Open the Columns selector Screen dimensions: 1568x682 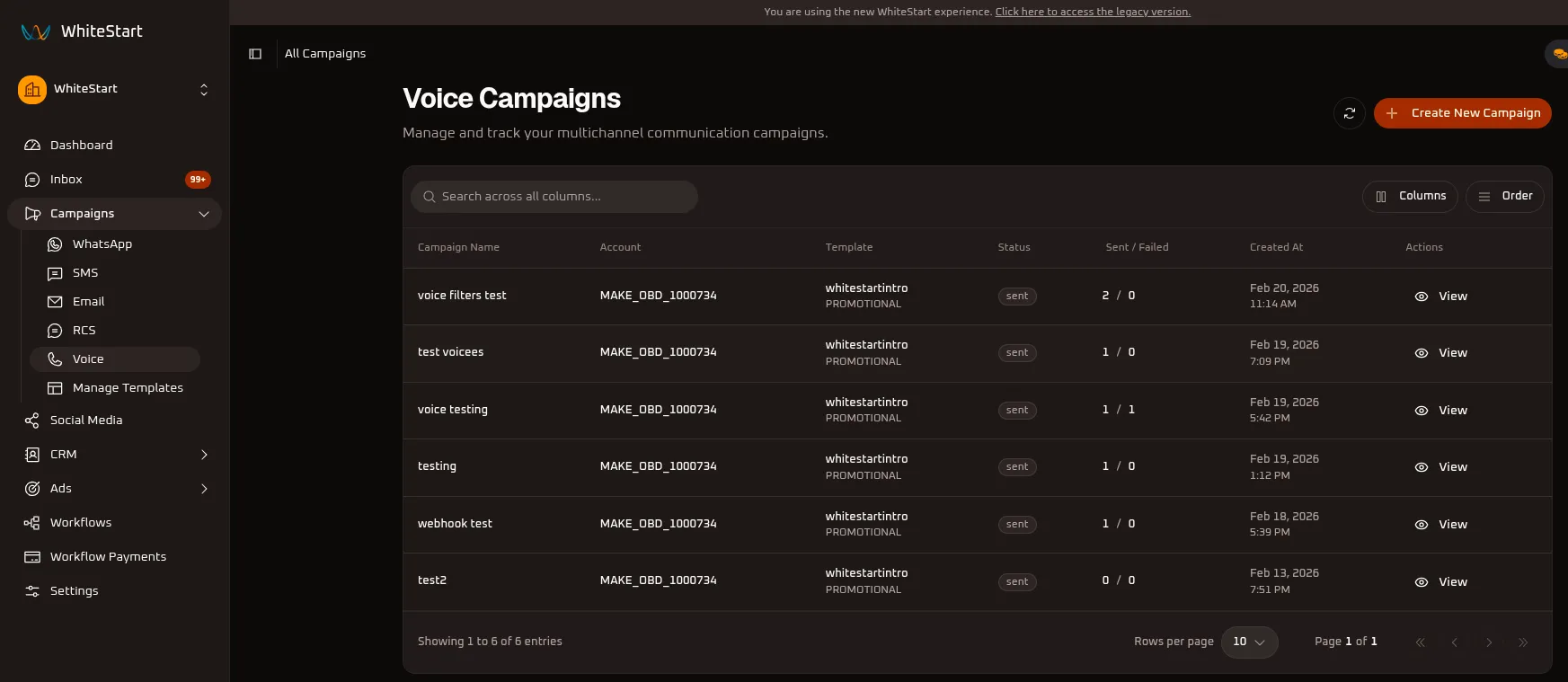pos(1411,196)
